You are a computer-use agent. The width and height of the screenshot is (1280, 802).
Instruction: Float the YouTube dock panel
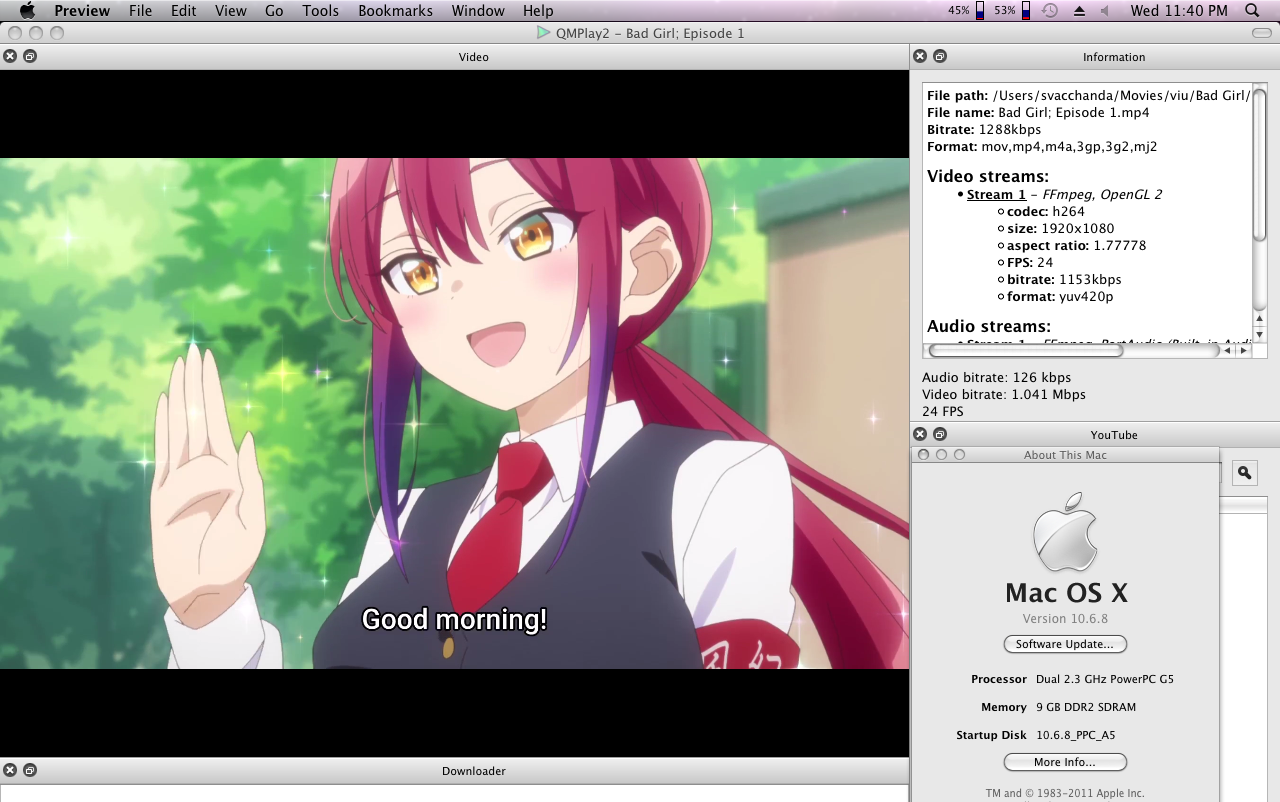[x=940, y=434]
